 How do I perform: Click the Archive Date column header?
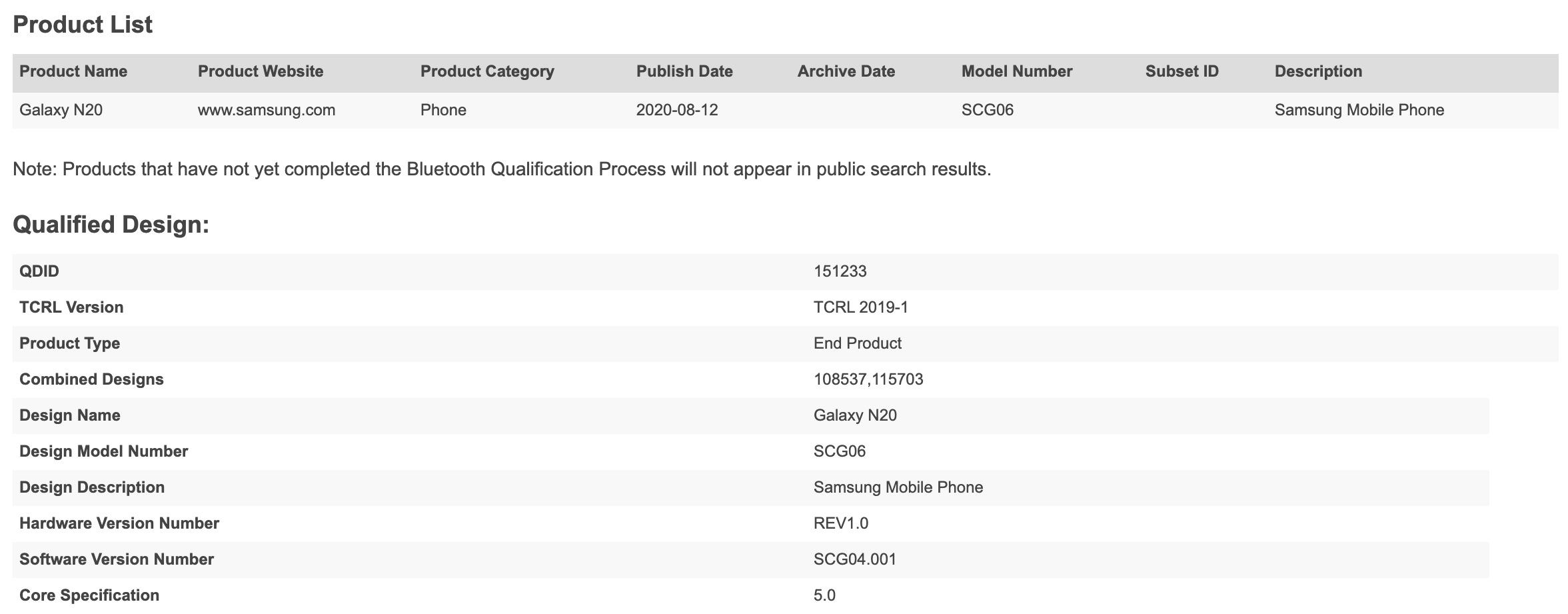pos(846,71)
